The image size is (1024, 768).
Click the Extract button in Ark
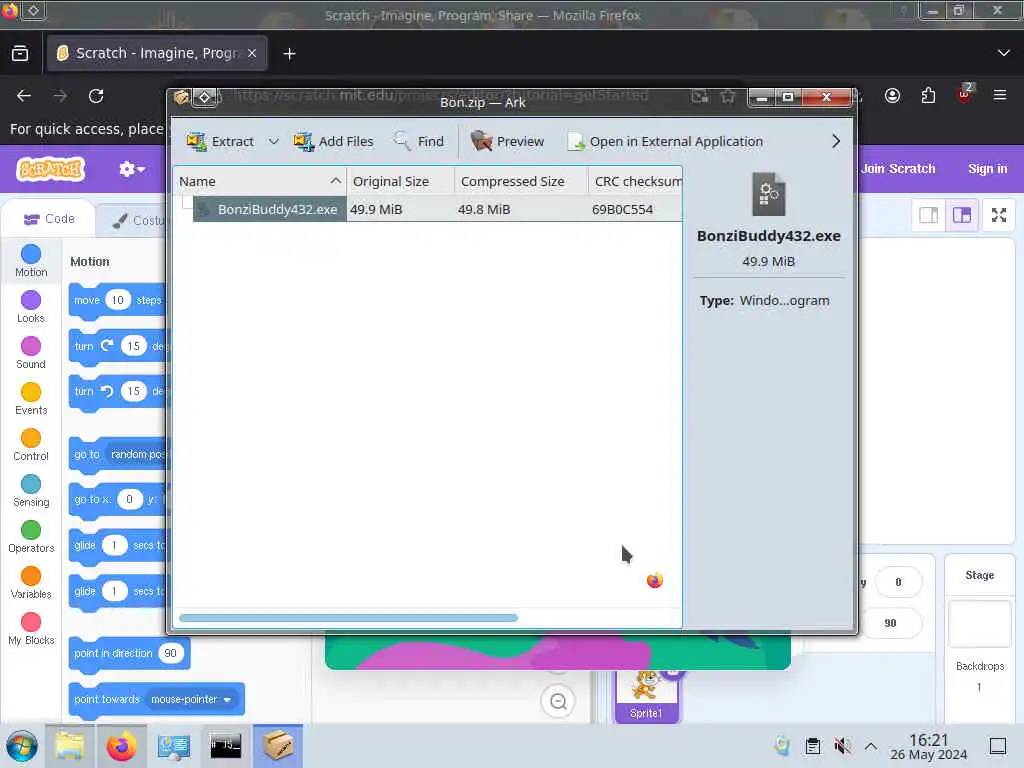tap(220, 141)
